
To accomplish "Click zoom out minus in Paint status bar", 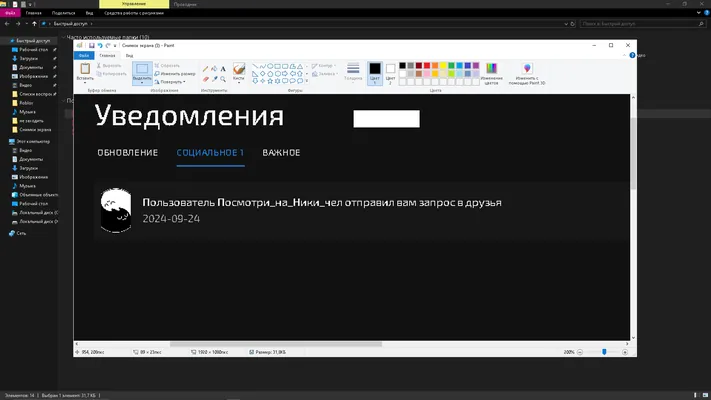I will 580,352.
